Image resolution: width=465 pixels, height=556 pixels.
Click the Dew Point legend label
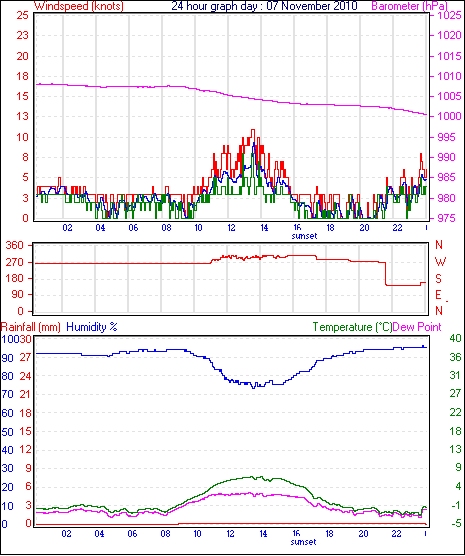point(417,327)
